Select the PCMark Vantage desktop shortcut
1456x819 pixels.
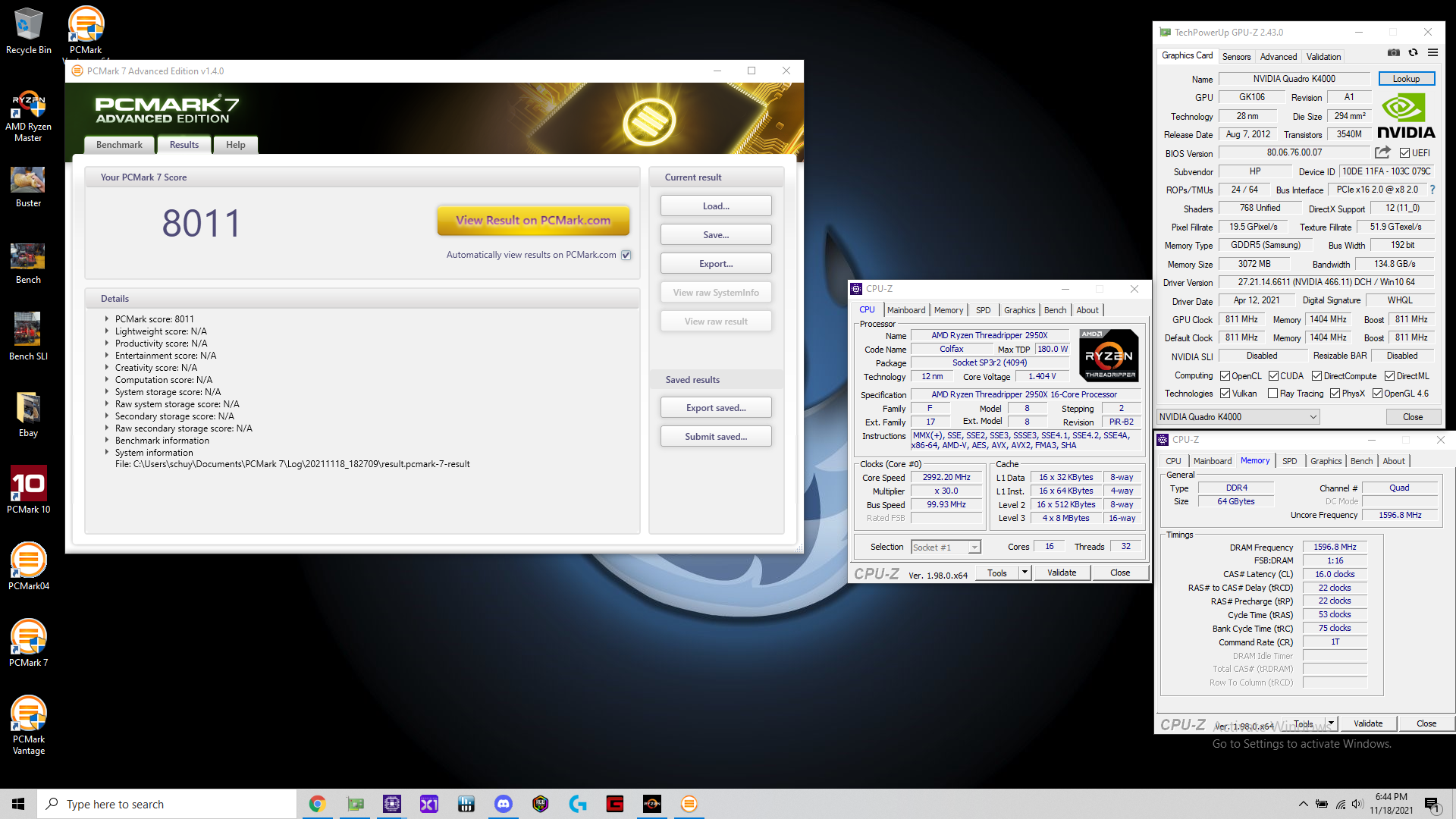29,725
